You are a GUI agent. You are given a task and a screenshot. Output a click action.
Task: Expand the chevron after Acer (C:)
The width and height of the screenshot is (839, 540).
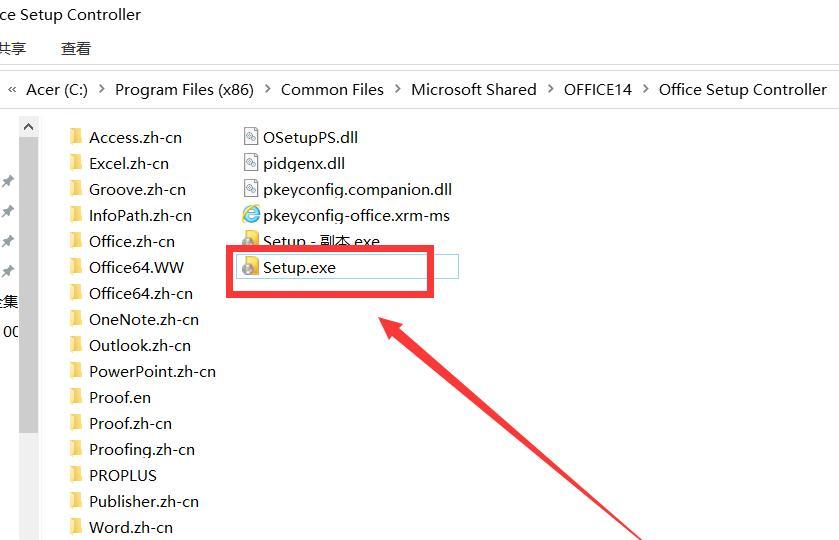click(x=102, y=89)
